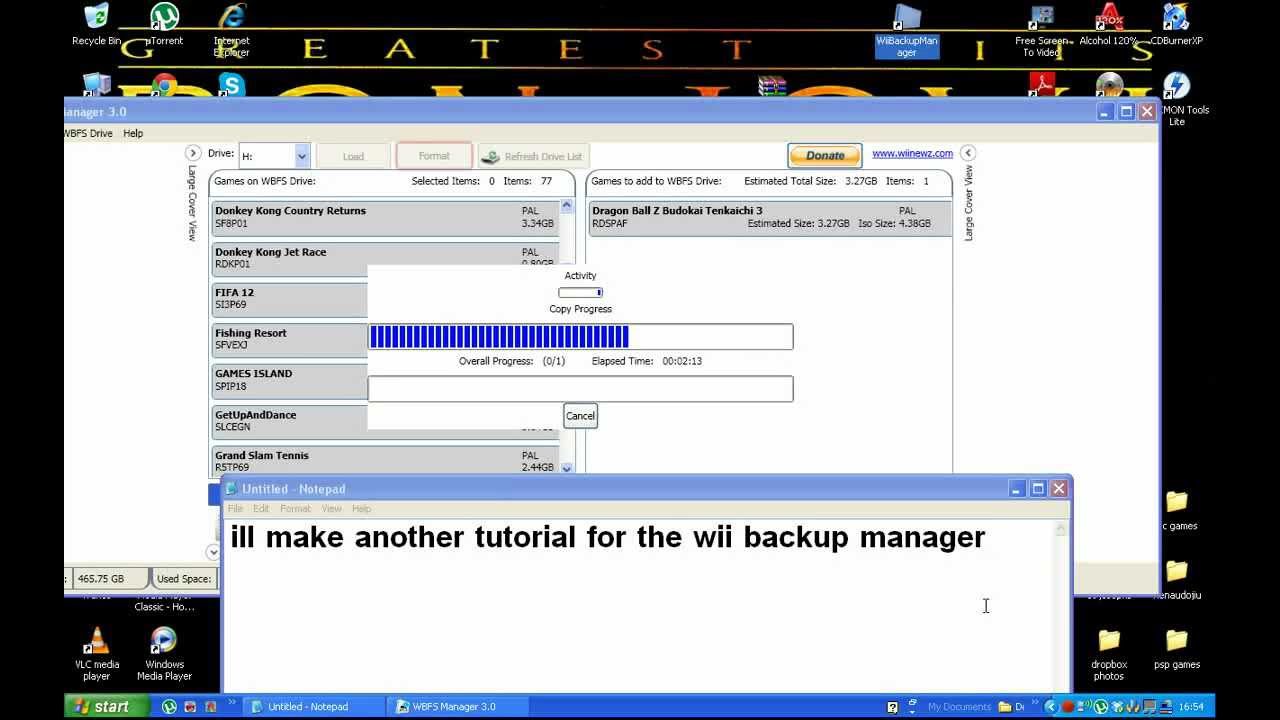Select the Grand Slam Tennis row
This screenshot has width=1280, height=720.
(384, 461)
